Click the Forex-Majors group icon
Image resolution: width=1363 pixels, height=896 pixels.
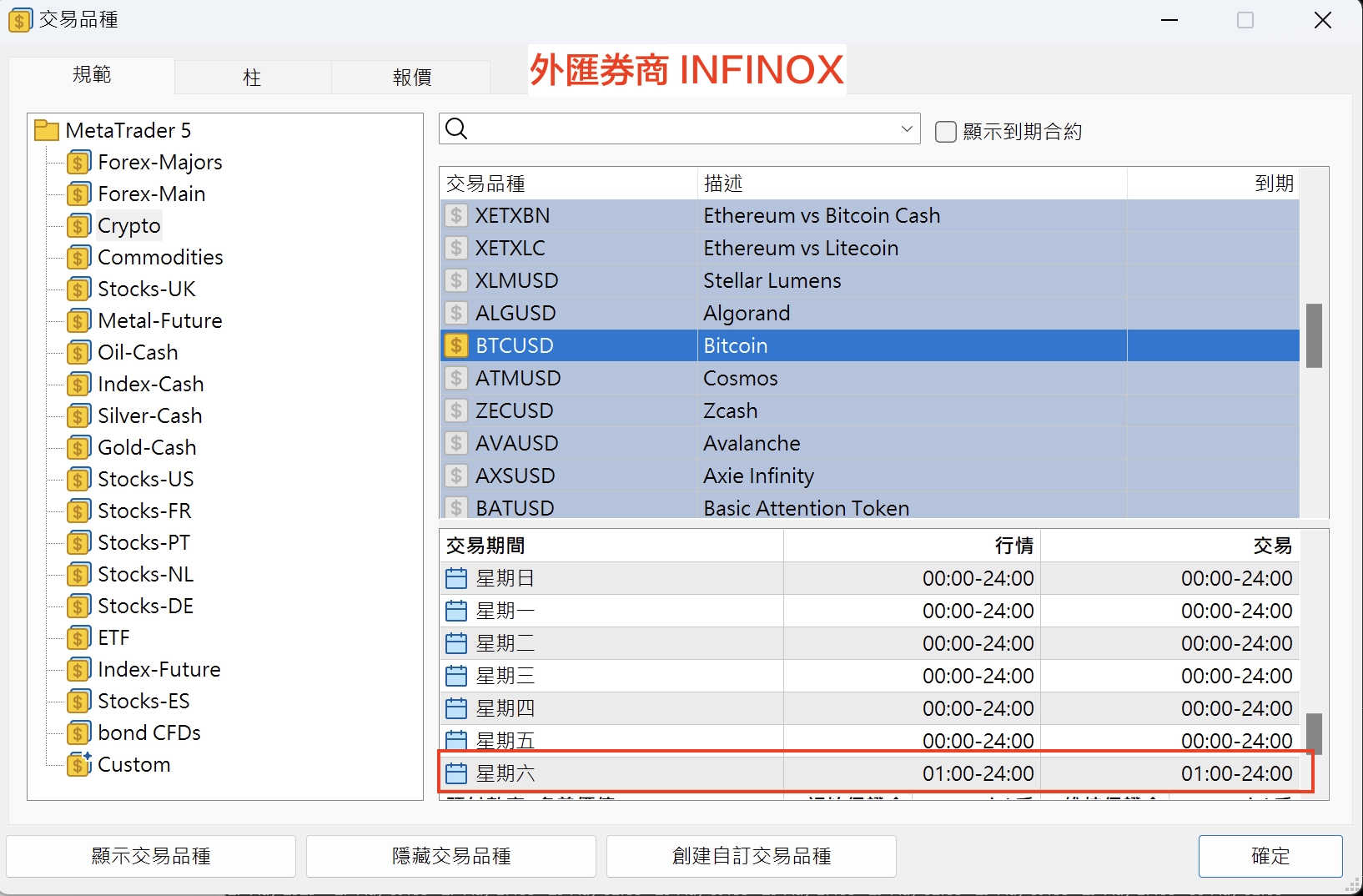pos(78,163)
